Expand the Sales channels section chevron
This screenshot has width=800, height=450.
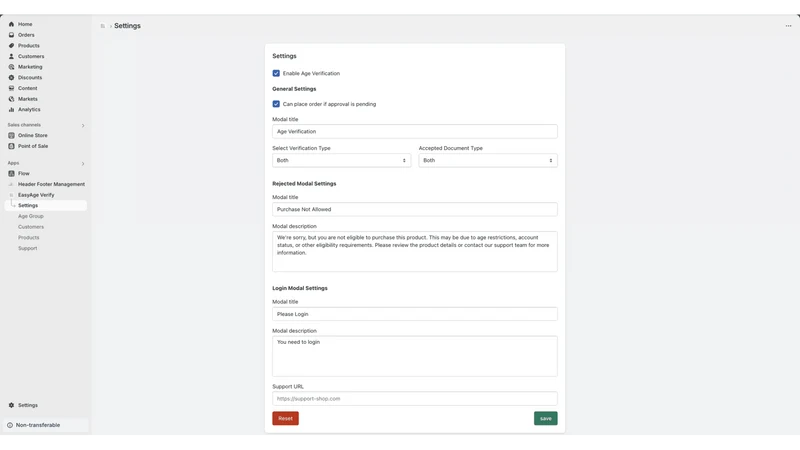click(x=83, y=126)
